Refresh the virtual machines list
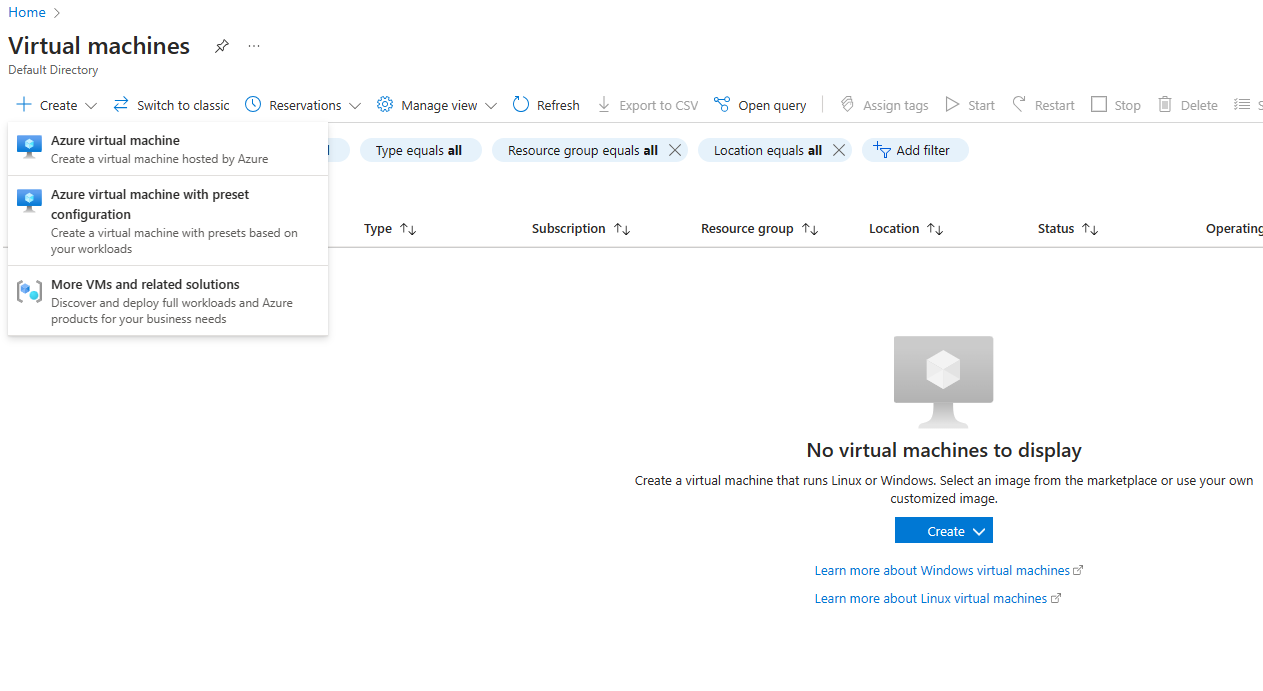The image size is (1263, 691). [x=545, y=104]
